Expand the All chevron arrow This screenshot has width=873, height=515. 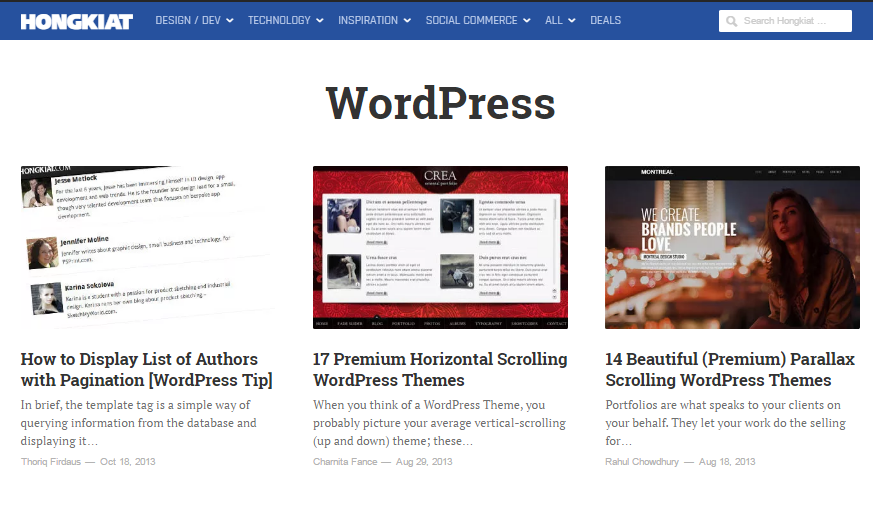pyautogui.click(x=571, y=21)
